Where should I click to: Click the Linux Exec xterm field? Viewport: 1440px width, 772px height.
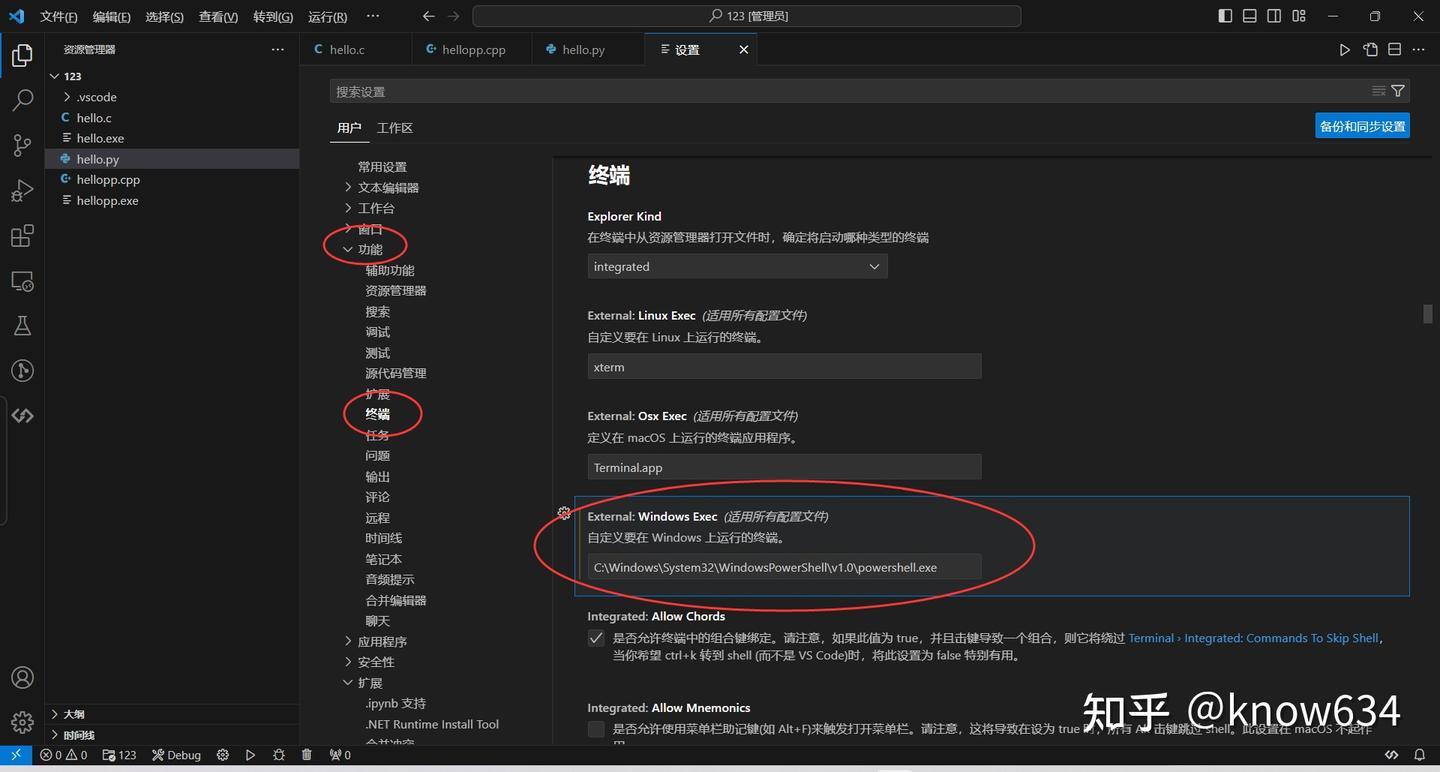(x=784, y=367)
